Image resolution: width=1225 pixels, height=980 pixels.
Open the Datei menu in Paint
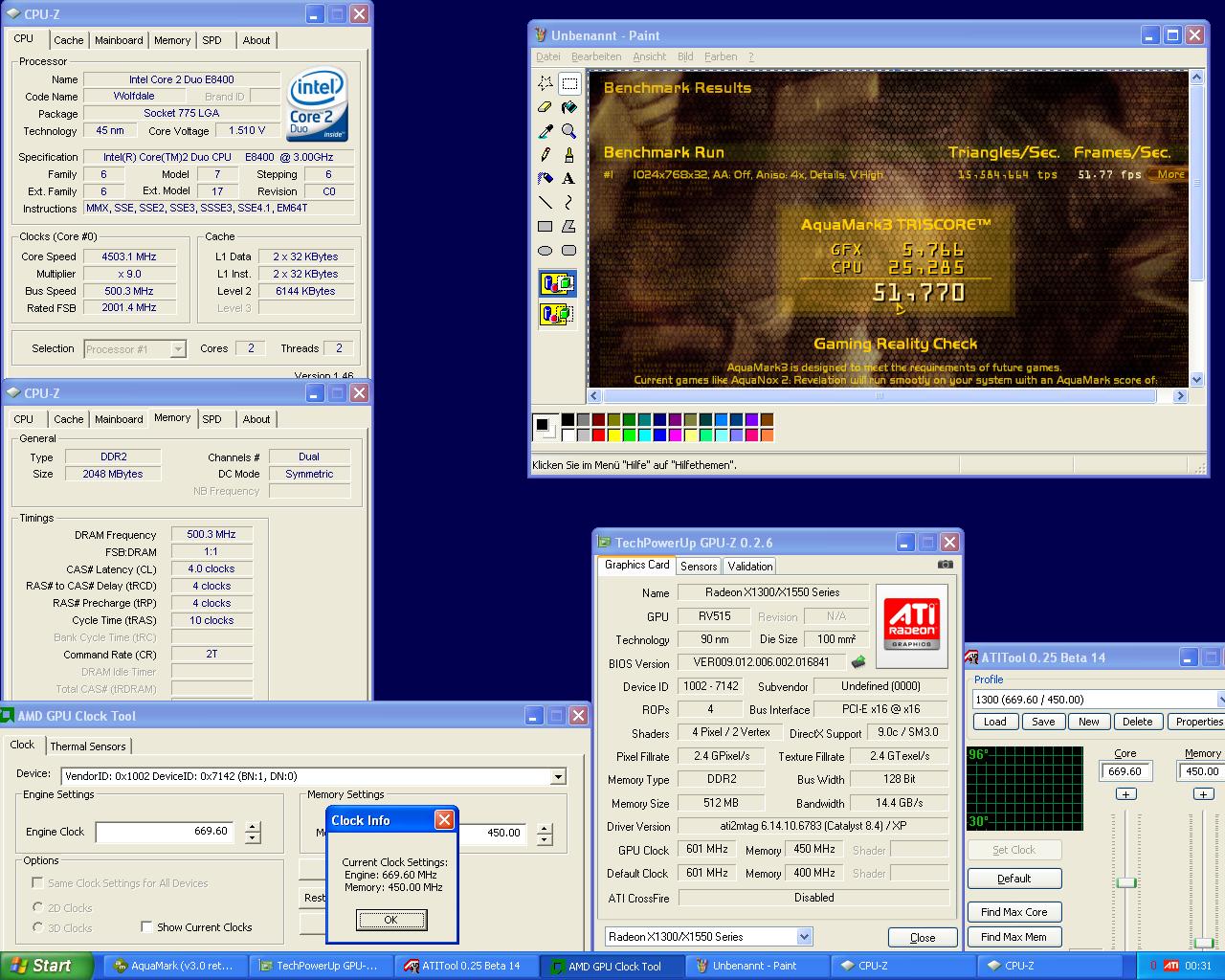pos(548,56)
